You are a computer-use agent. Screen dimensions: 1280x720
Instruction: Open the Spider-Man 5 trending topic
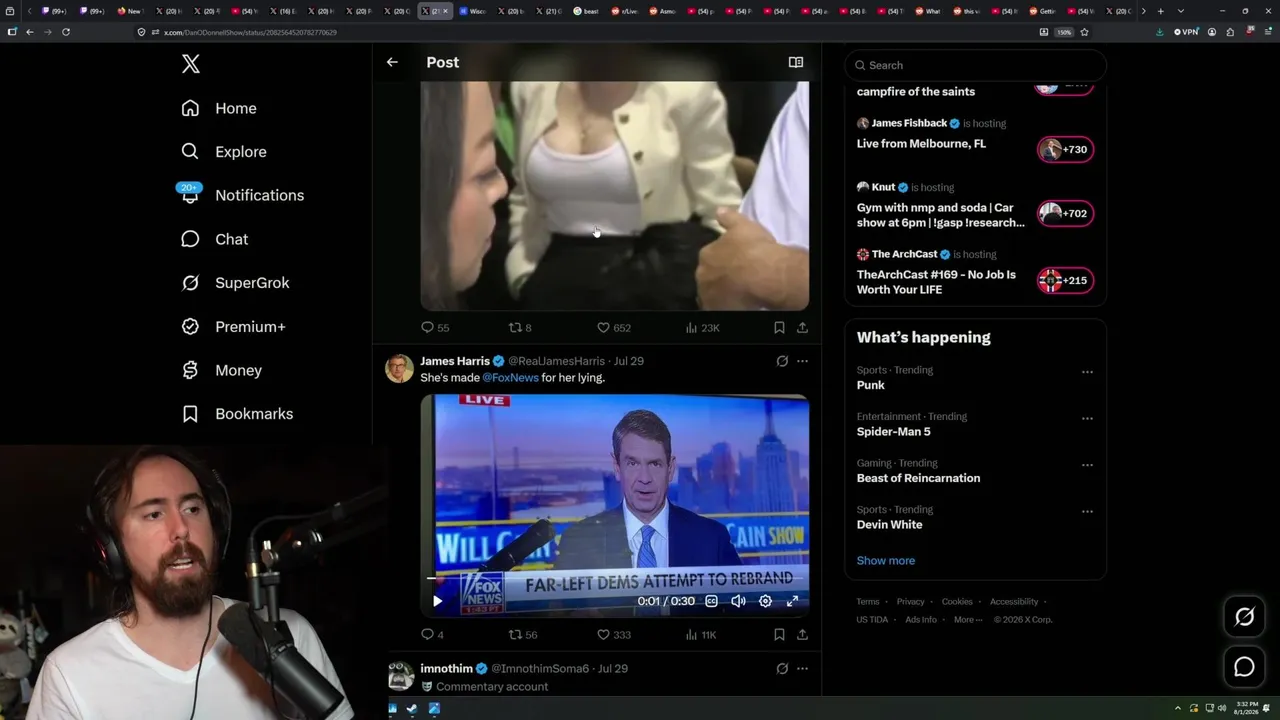[x=893, y=432]
